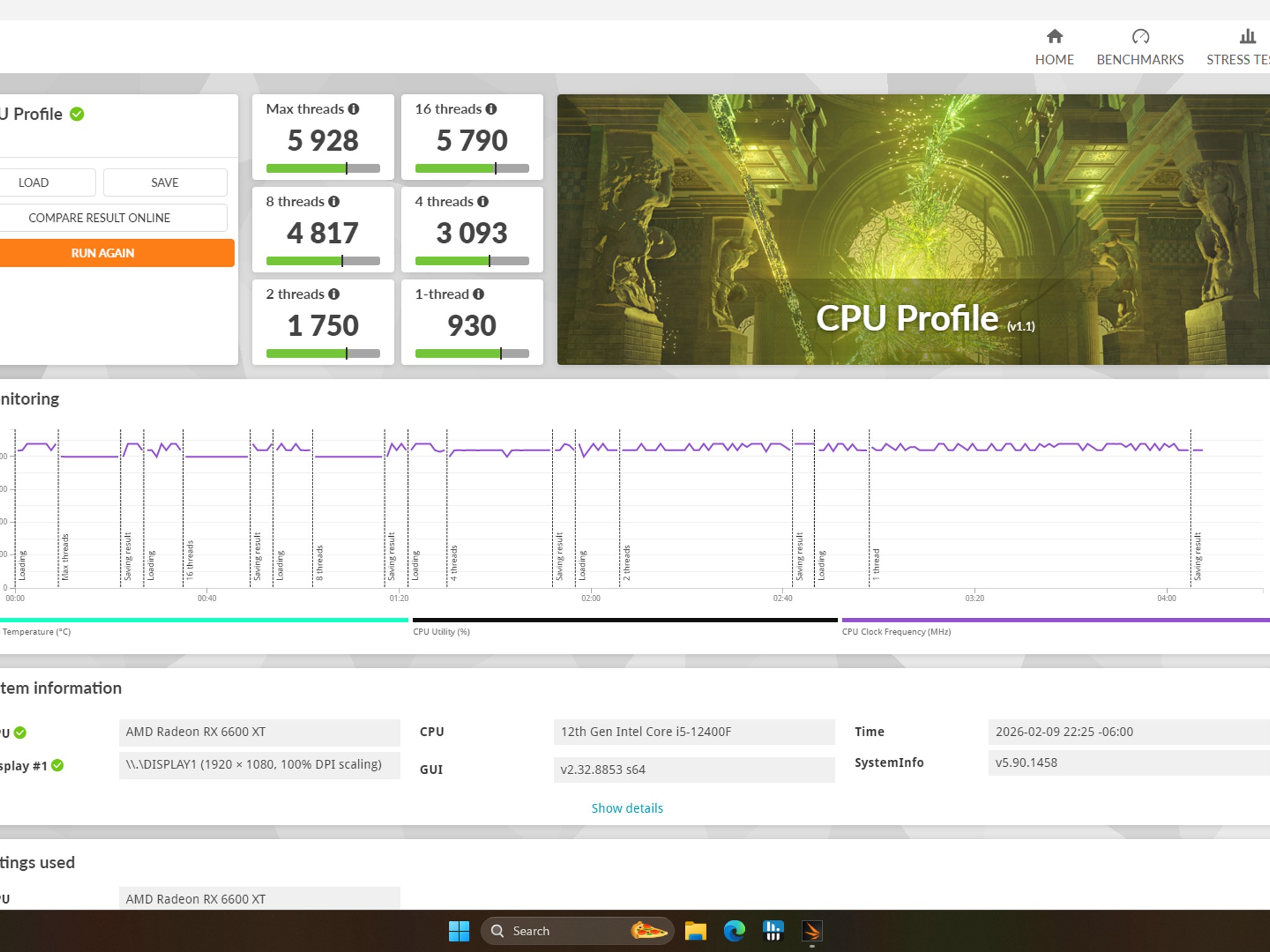
Task: Click the orange RUN AGAIN button
Action: (117, 253)
